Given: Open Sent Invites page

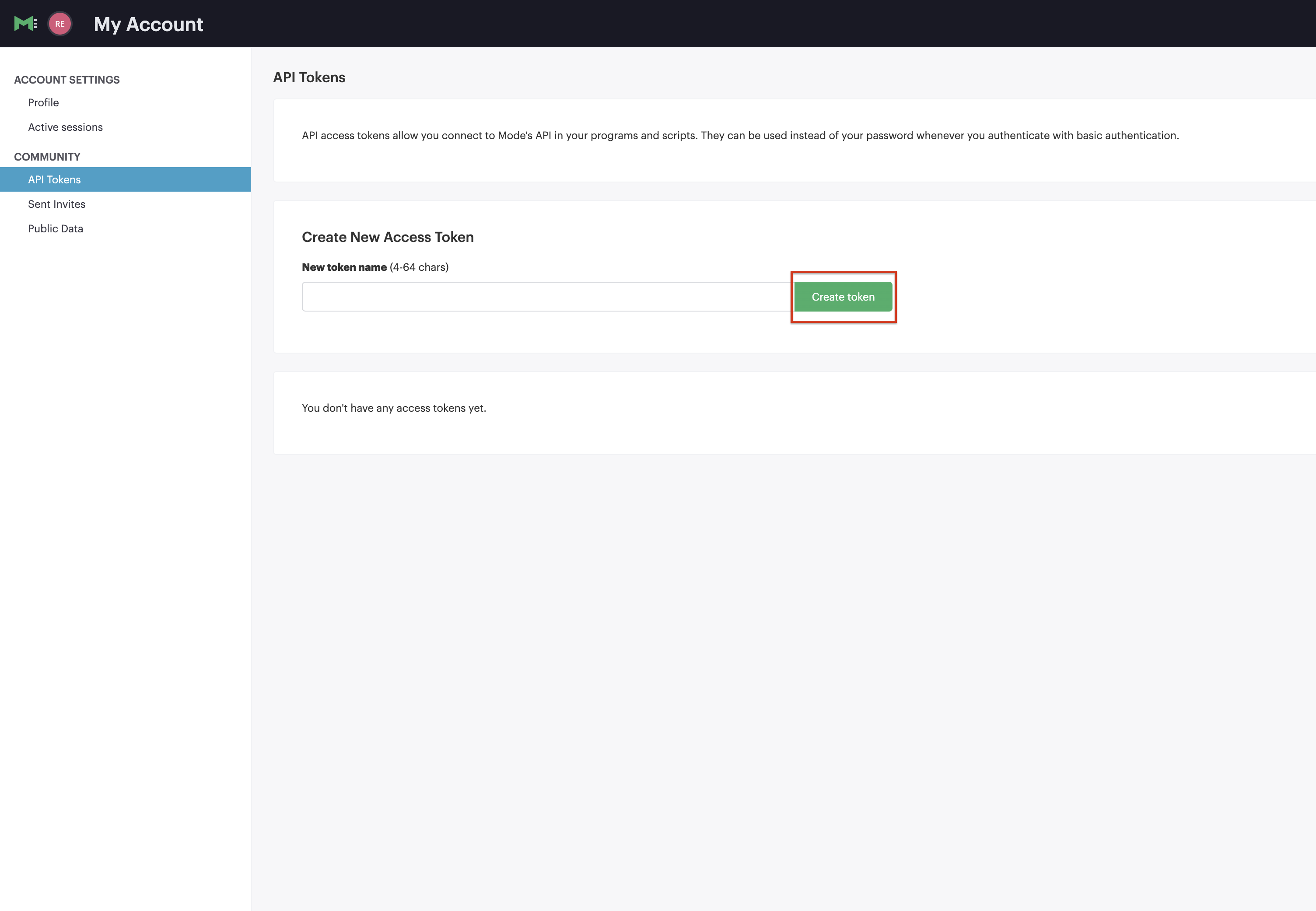Looking at the screenshot, I should point(56,204).
